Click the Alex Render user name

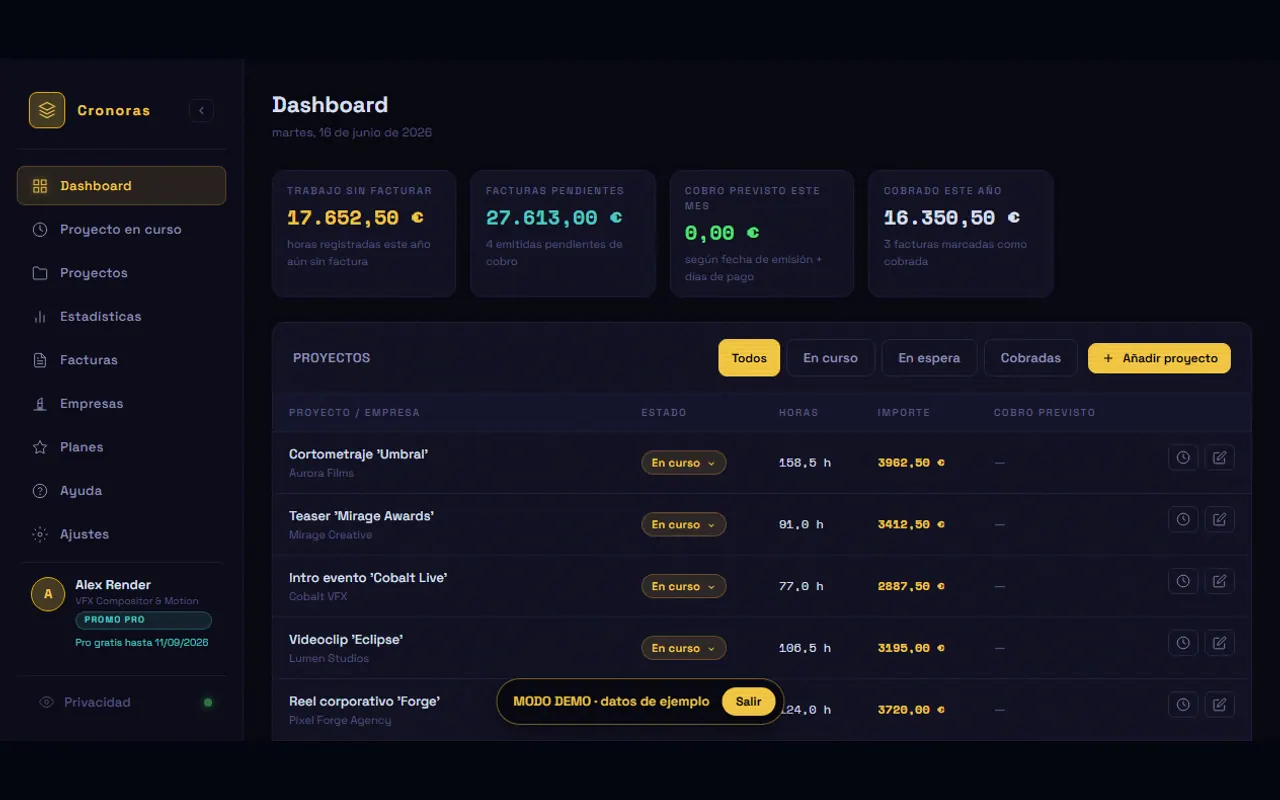113,585
